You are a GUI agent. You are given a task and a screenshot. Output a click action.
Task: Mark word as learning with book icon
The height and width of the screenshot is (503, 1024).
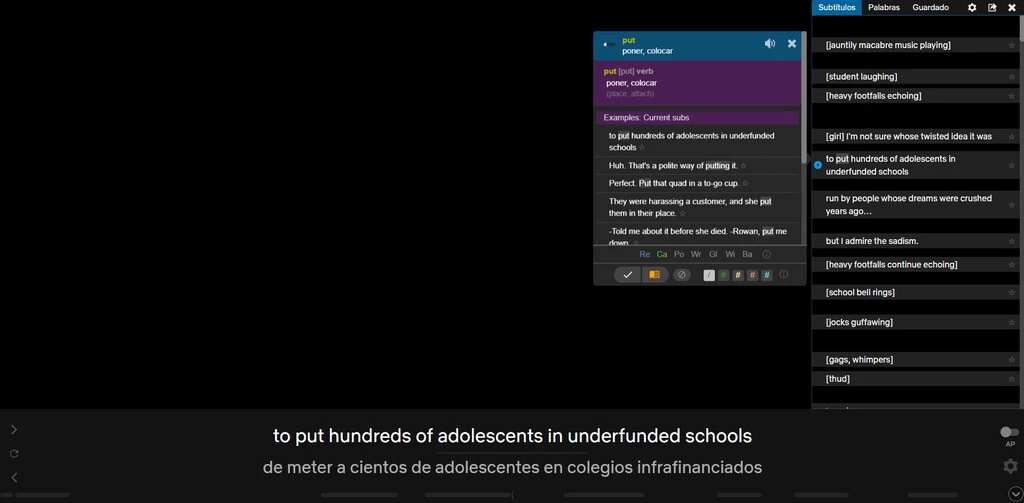tap(654, 275)
